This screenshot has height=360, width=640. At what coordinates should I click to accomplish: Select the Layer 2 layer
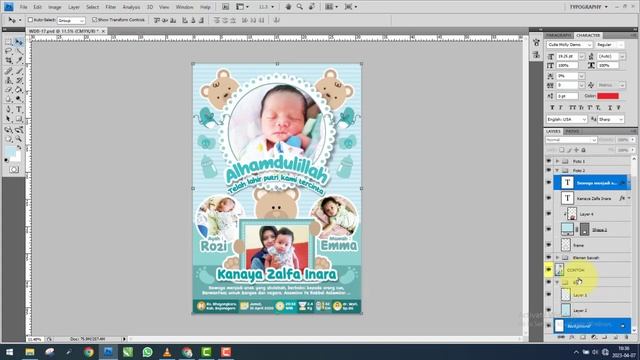(592, 310)
